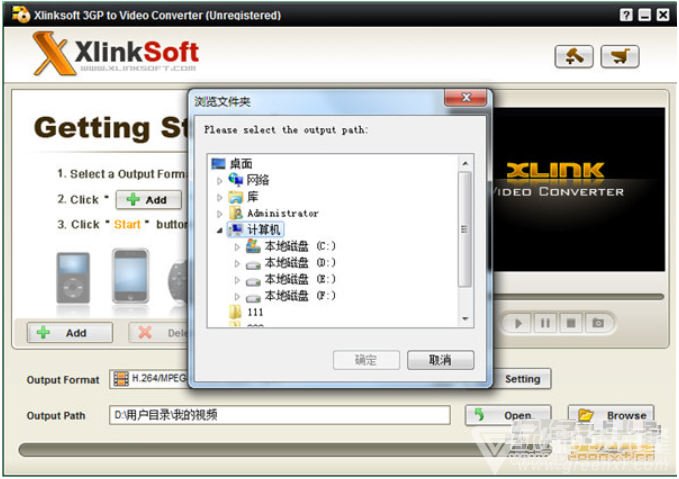Viewport: 679px width, 479px height.
Task: Open the help question mark button
Action: [626, 15]
